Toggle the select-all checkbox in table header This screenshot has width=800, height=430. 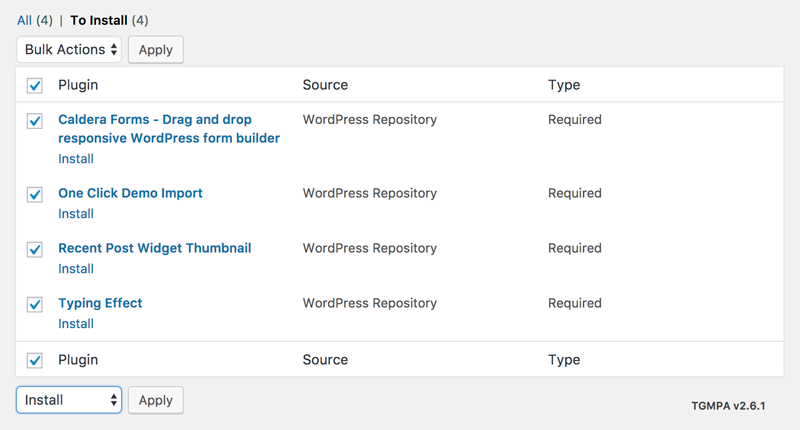point(35,85)
